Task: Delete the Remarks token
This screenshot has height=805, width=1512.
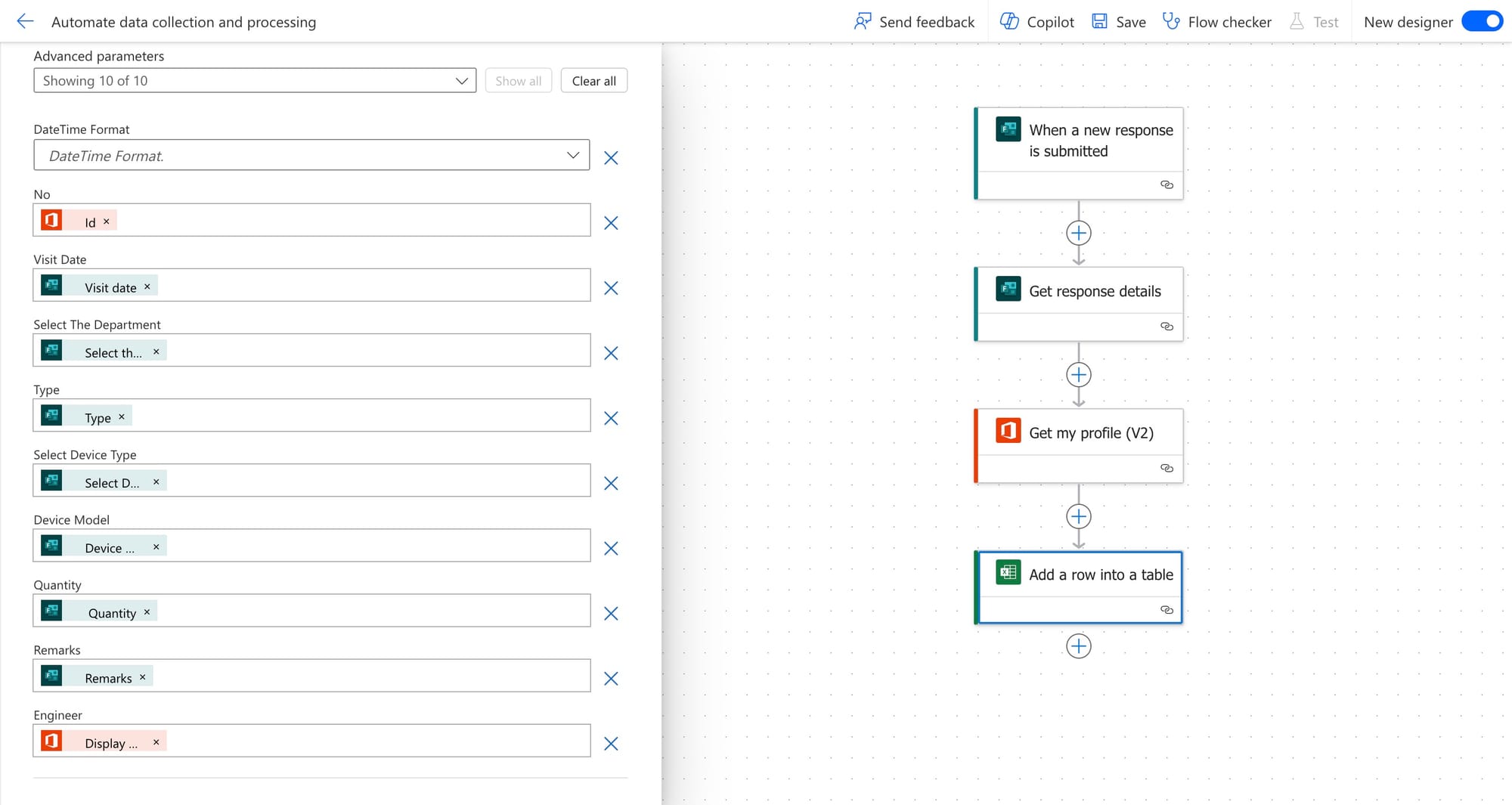Action: (143, 677)
